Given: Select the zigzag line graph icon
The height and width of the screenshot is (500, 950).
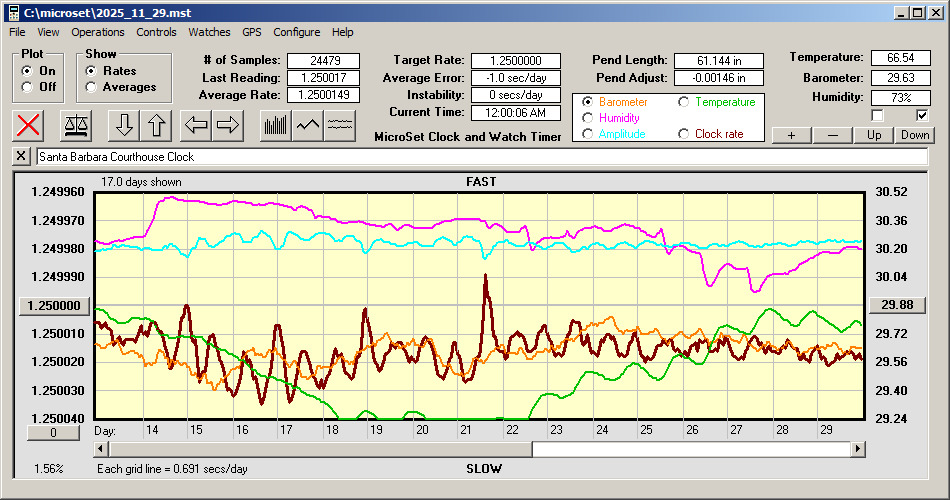Looking at the screenshot, I should pyautogui.click(x=308, y=125).
